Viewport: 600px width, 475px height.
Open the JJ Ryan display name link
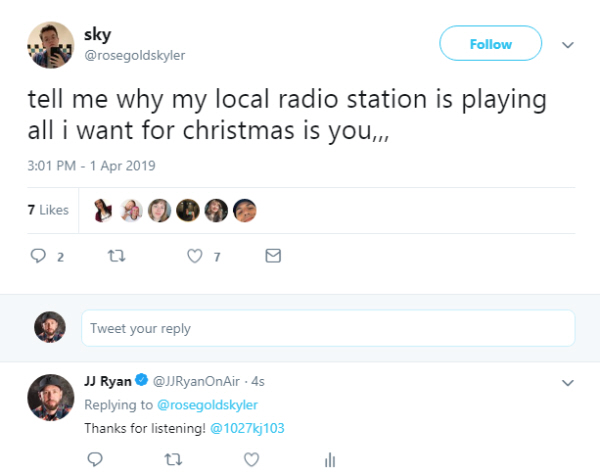coord(107,381)
